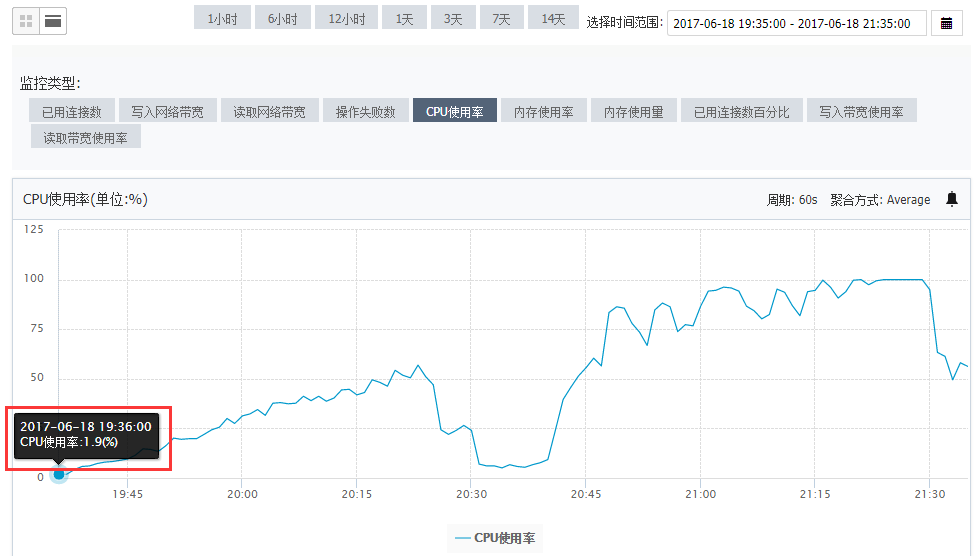Select the 6小时 time range

[x=282, y=19]
